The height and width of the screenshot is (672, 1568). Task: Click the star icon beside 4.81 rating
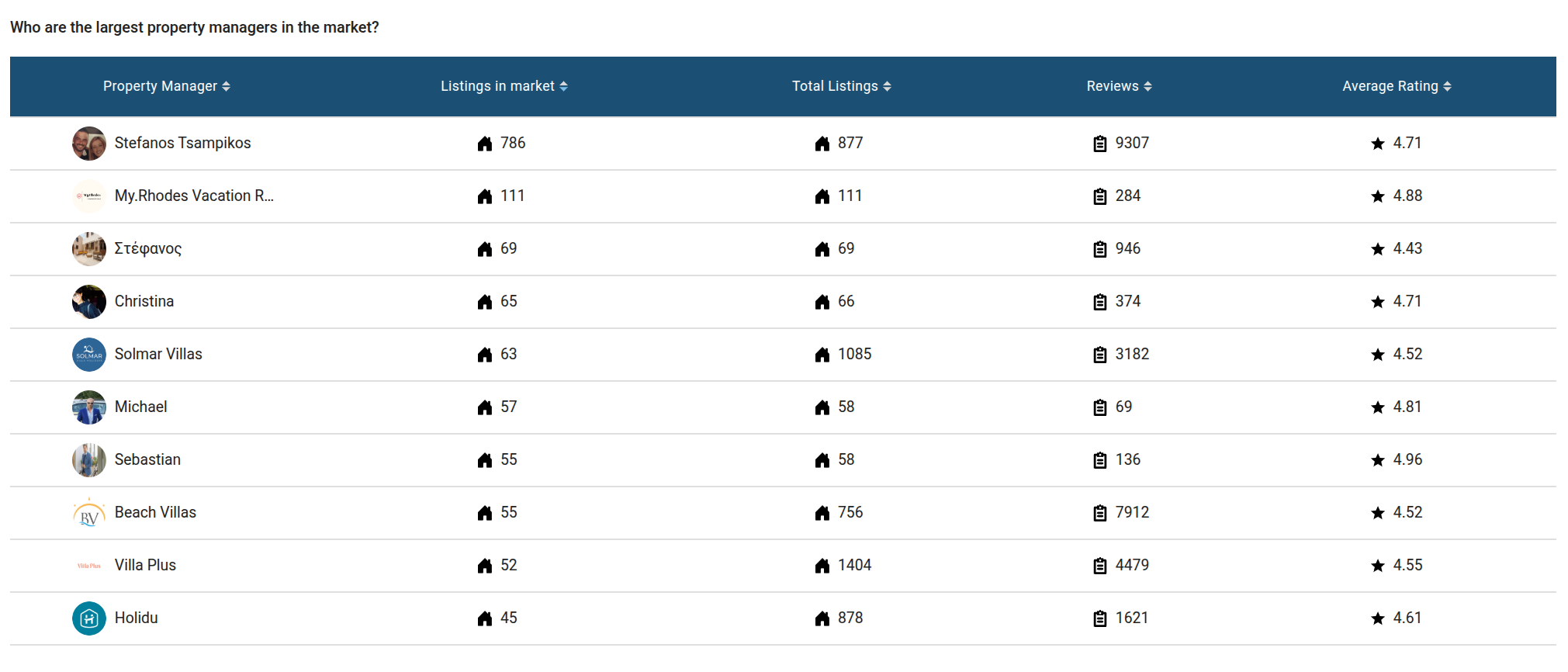[1378, 407]
